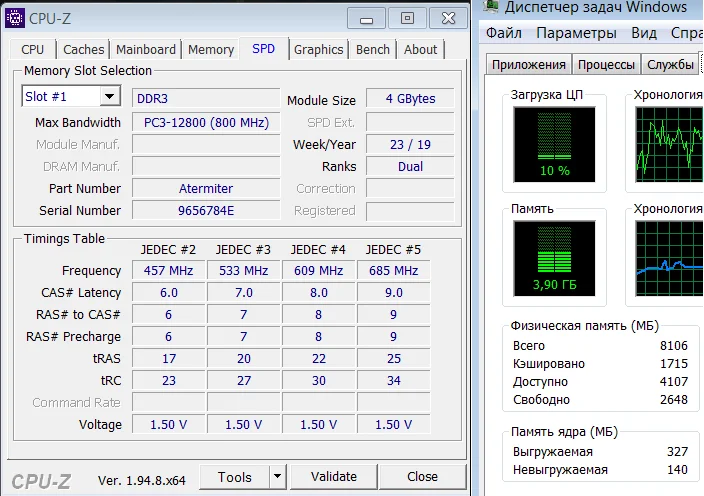Click the Serial Number 9656784E field
Screen dimensions: 704x496
pyautogui.click(x=206, y=211)
